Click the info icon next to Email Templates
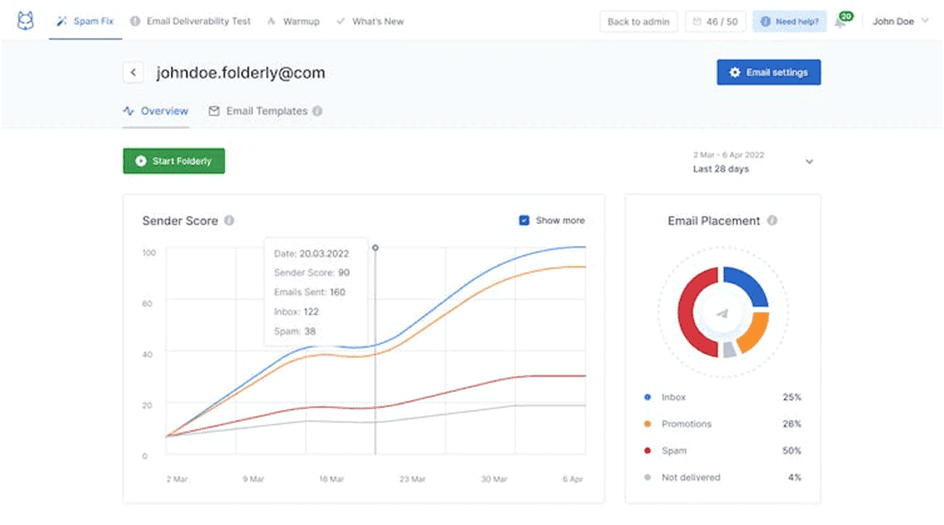 pos(317,111)
